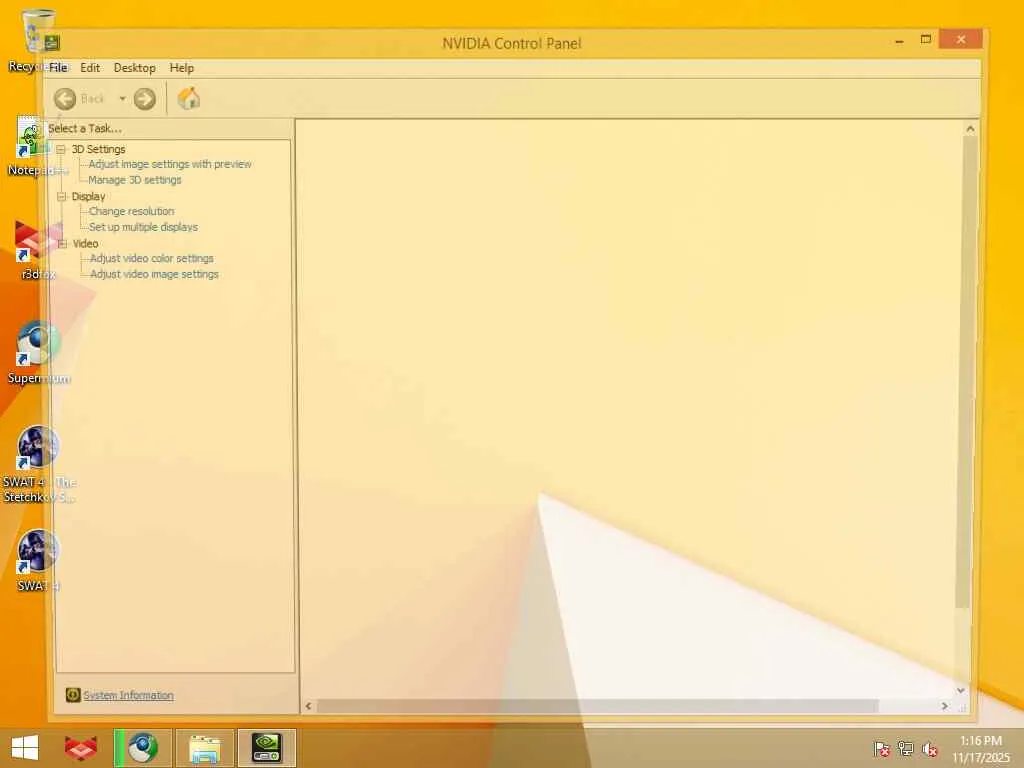
Task: Click the Action Center flag tray icon
Action: pos(881,748)
